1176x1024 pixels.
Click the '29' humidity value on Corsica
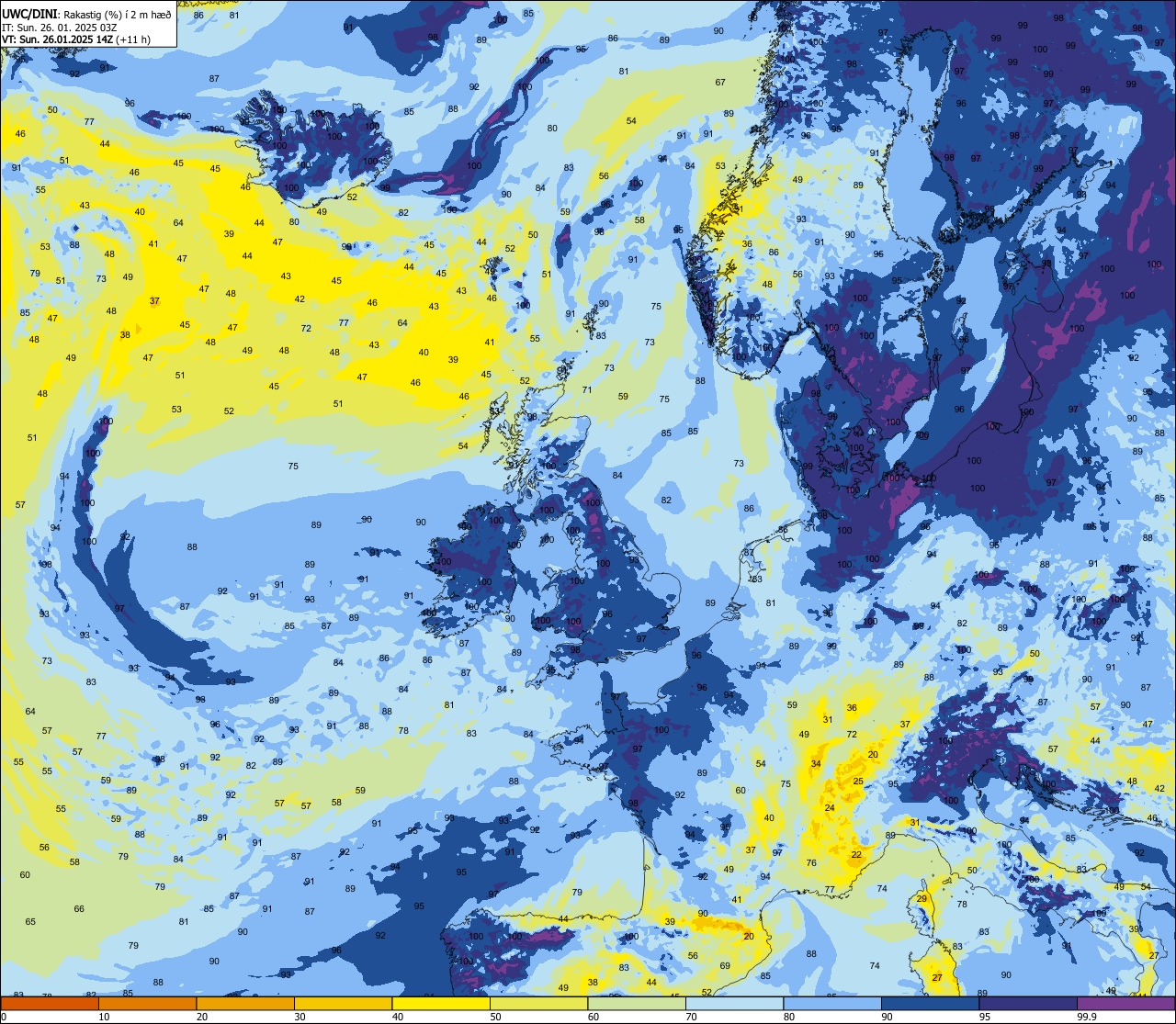point(922,898)
